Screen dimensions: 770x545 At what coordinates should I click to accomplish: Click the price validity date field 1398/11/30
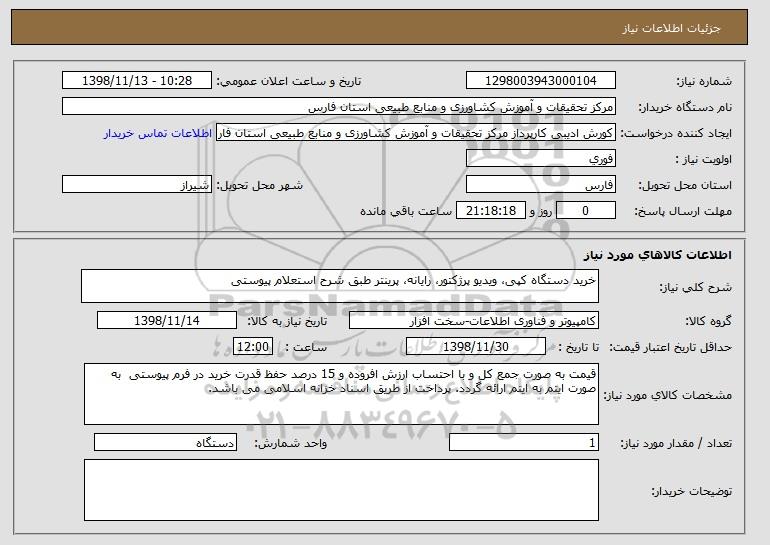click(x=476, y=347)
